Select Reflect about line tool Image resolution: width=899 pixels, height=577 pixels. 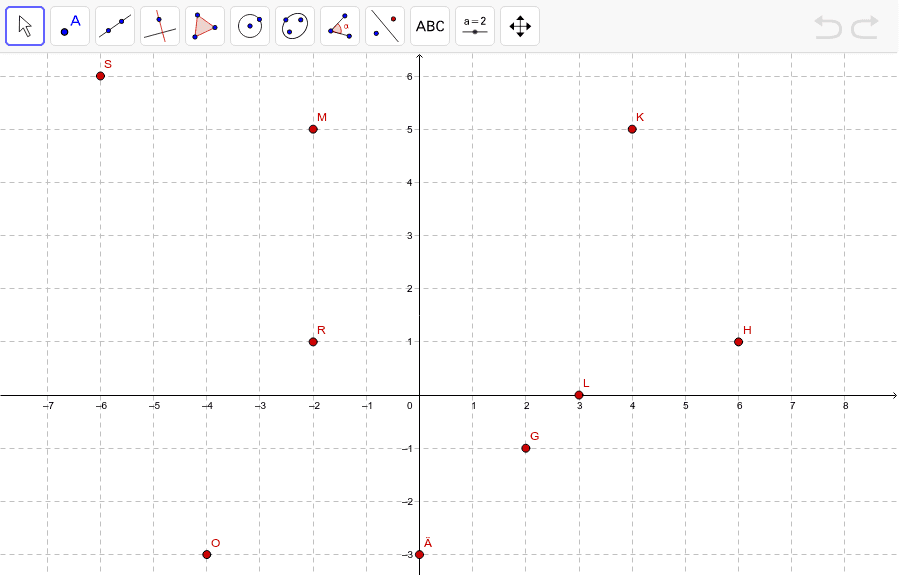(x=385, y=26)
